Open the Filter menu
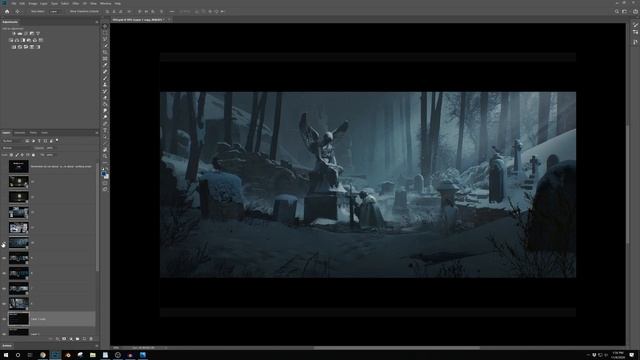The height and width of the screenshot is (360, 640). pyautogui.click(x=76, y=3)
